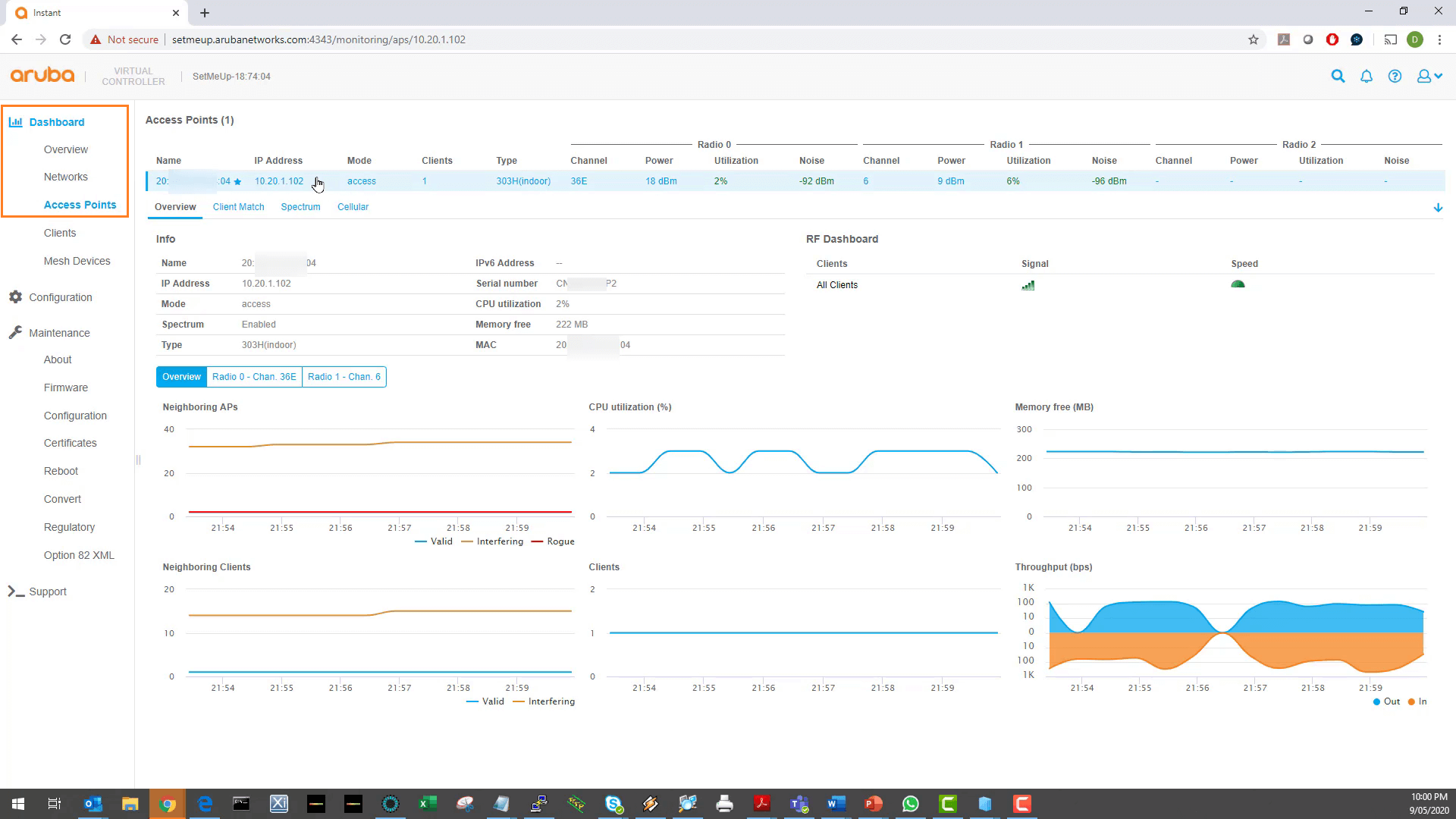Open the user account menu

pos(1426,76)
